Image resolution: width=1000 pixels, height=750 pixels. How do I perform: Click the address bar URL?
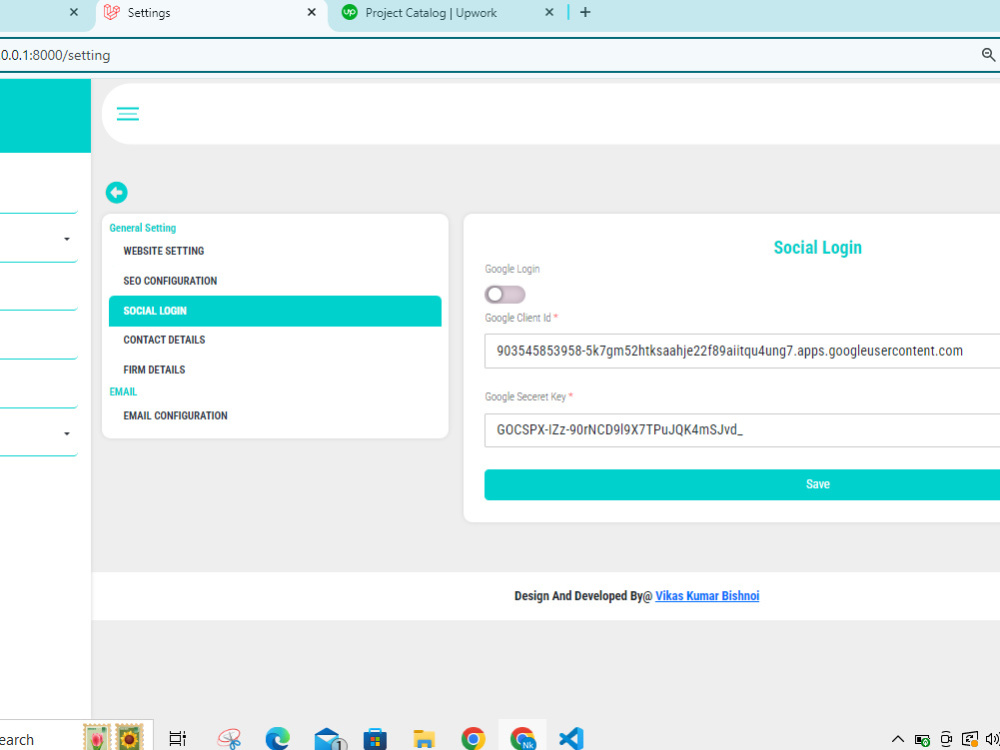click(55, 55)
